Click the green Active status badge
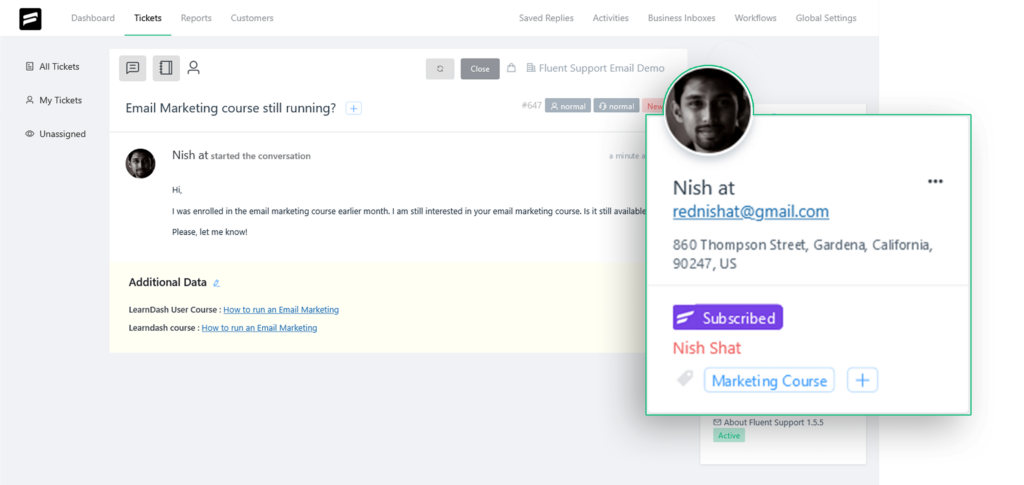This screenshot has height=485, width=1024. pos(729,435)
